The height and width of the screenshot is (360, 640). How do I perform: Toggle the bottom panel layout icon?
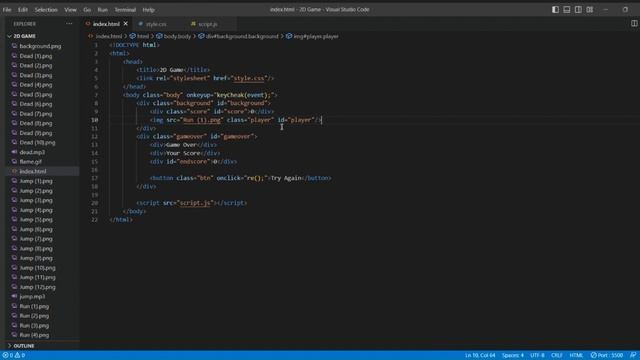567,9
